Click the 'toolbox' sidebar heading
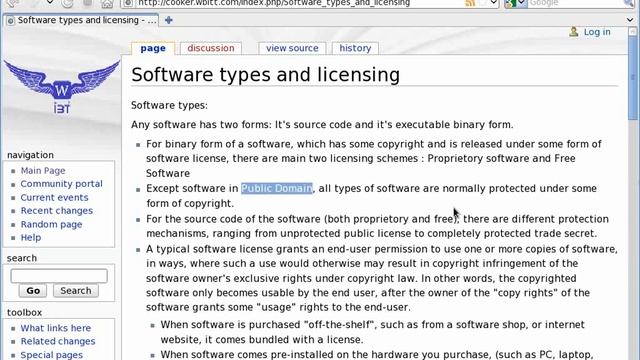The height and width of the screenshot is (360, 640). point(24,313)
